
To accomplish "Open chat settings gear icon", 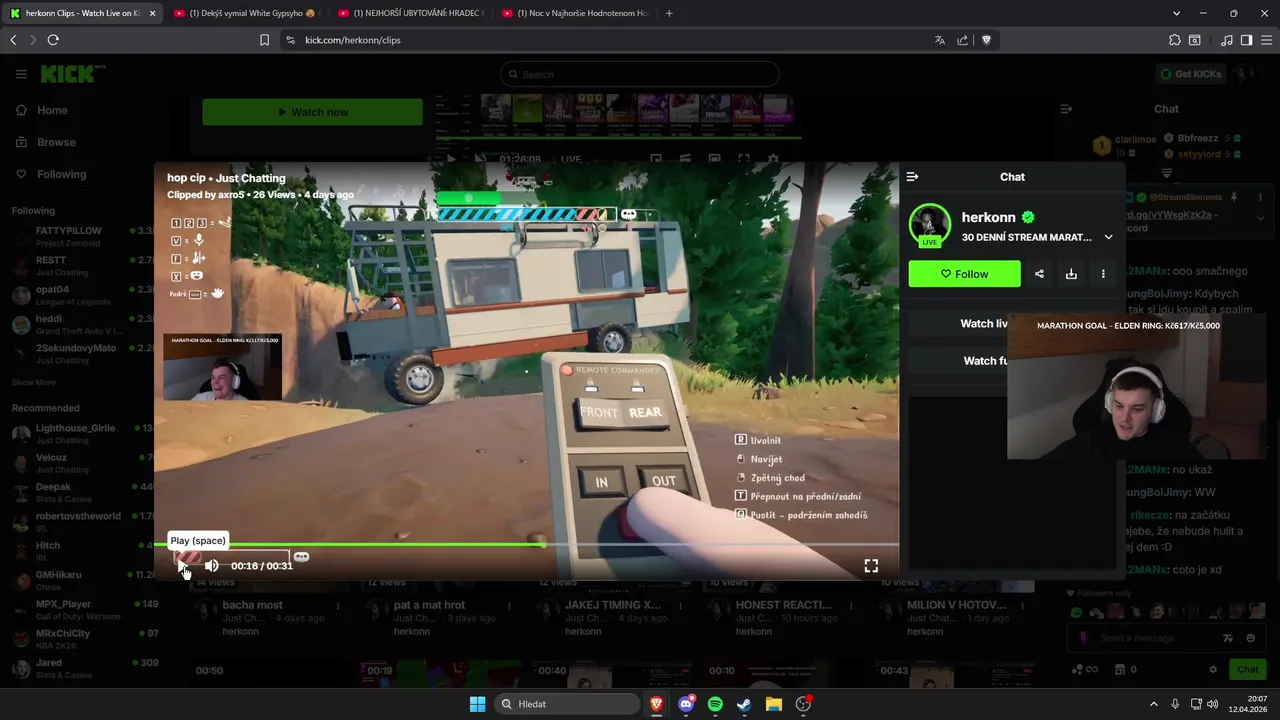I will [x=1213, y=670].
